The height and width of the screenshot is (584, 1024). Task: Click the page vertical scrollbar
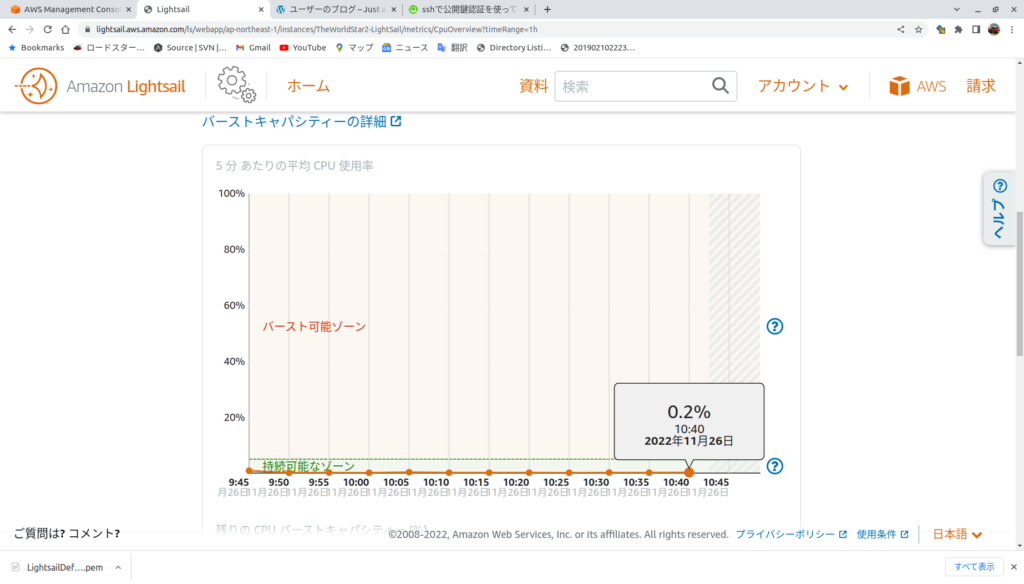(x=1019, y=284)
